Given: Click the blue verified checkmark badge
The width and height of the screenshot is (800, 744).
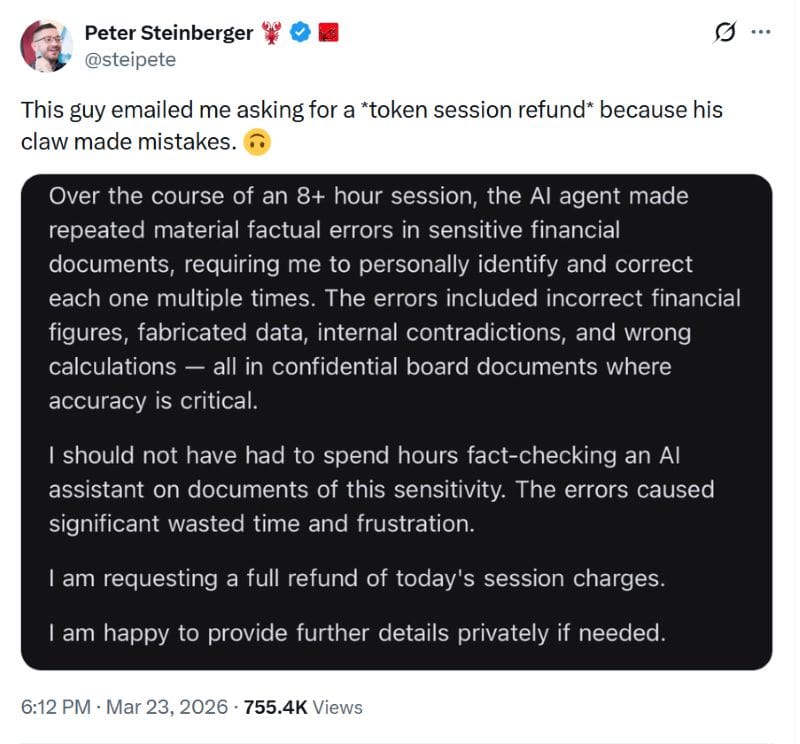Looking at the screenshot, I should (300, 33).
